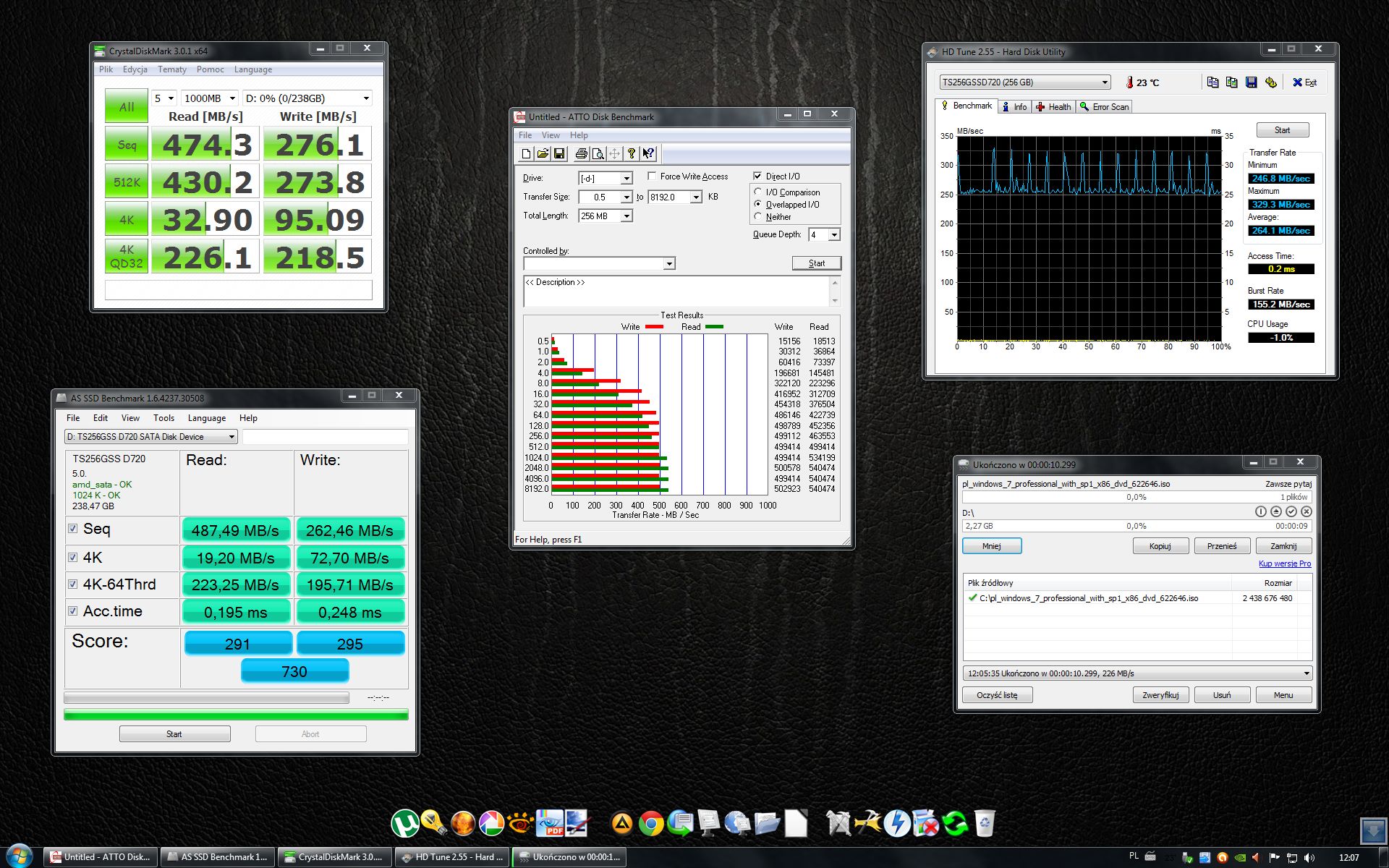The width and height of the screenshot is (1389, 868).
Task: Open Picasa from the dock
Action: tap(491, 823)
